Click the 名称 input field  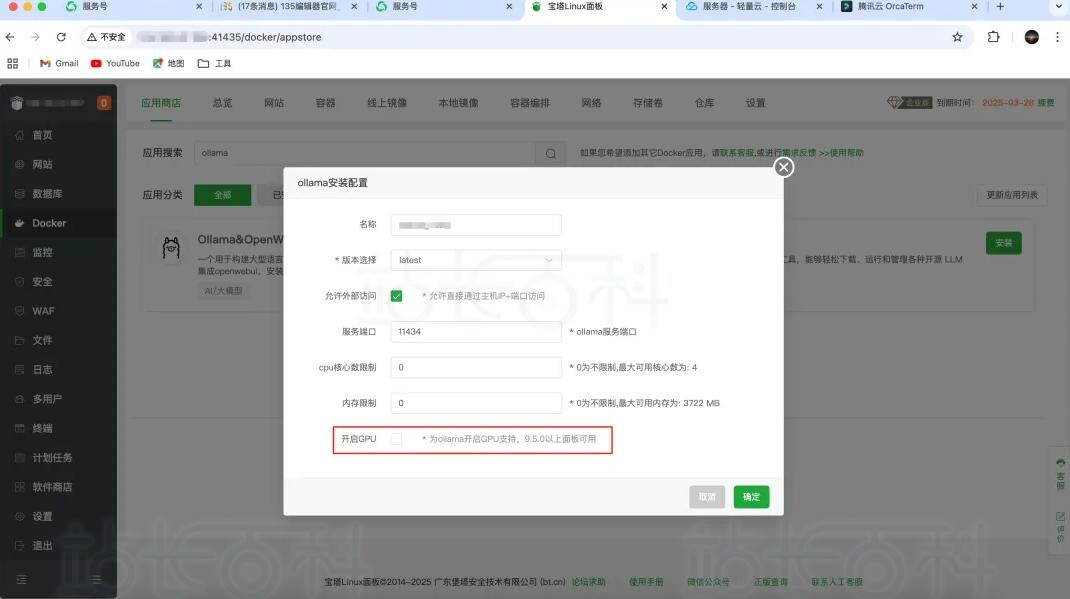[x=476, y=225]
